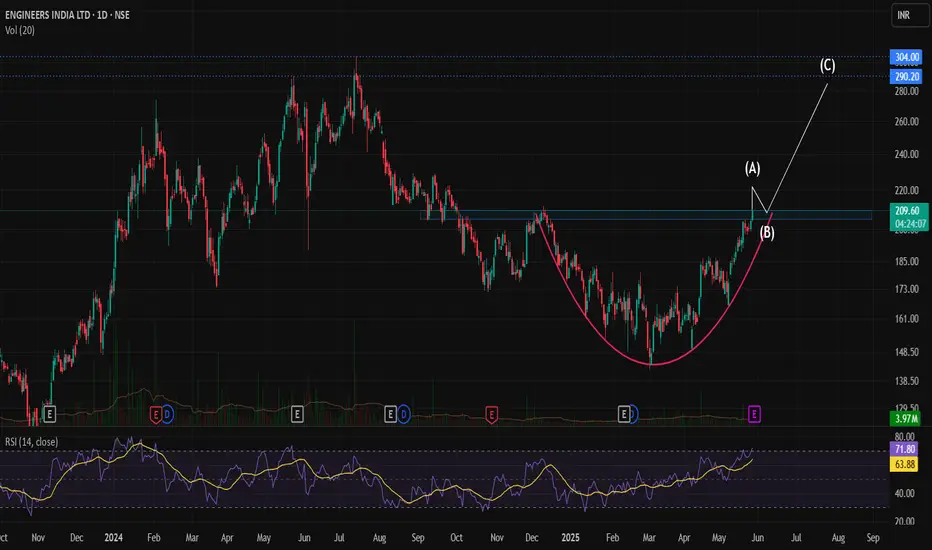Select the RSI (14, close) indicator legend
The width and height of the screenshot is (932, 550).
[x=32, y=442]
